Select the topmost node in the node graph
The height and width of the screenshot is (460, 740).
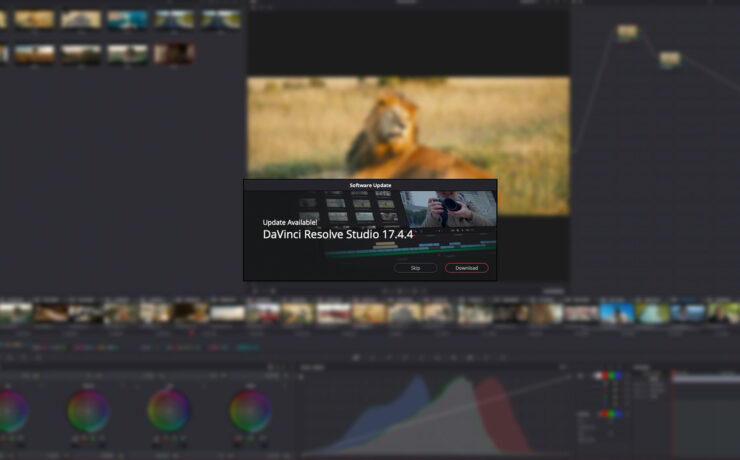627,32
